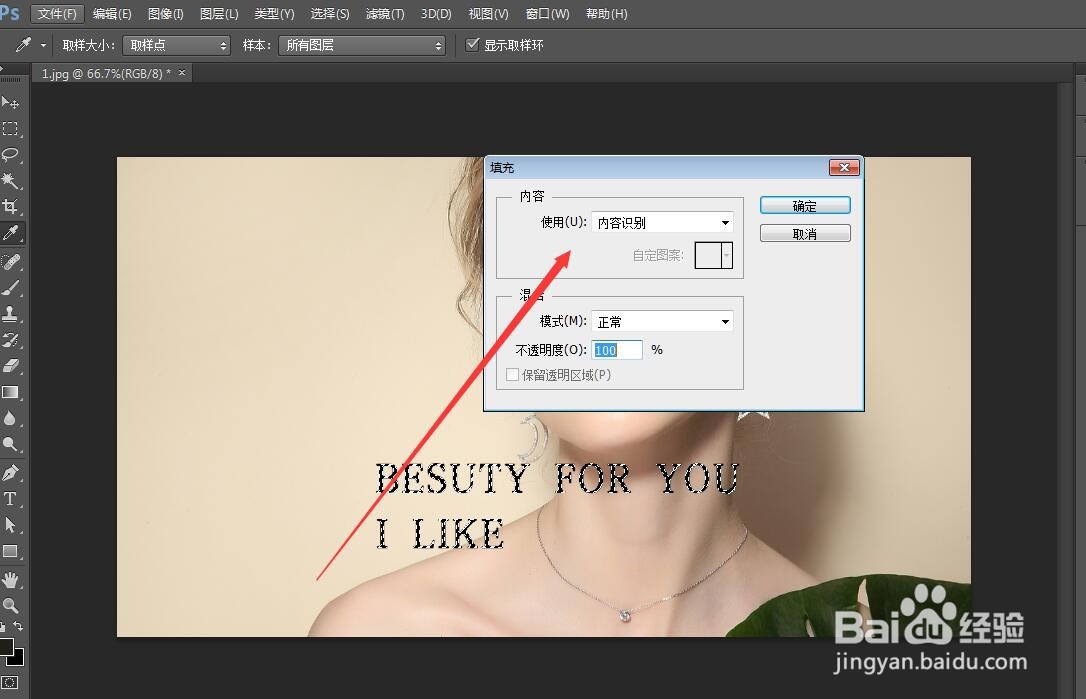1086x699 pixels.
Task: Select the Eyedropper tool in toolbox
Action: point(10,233)
